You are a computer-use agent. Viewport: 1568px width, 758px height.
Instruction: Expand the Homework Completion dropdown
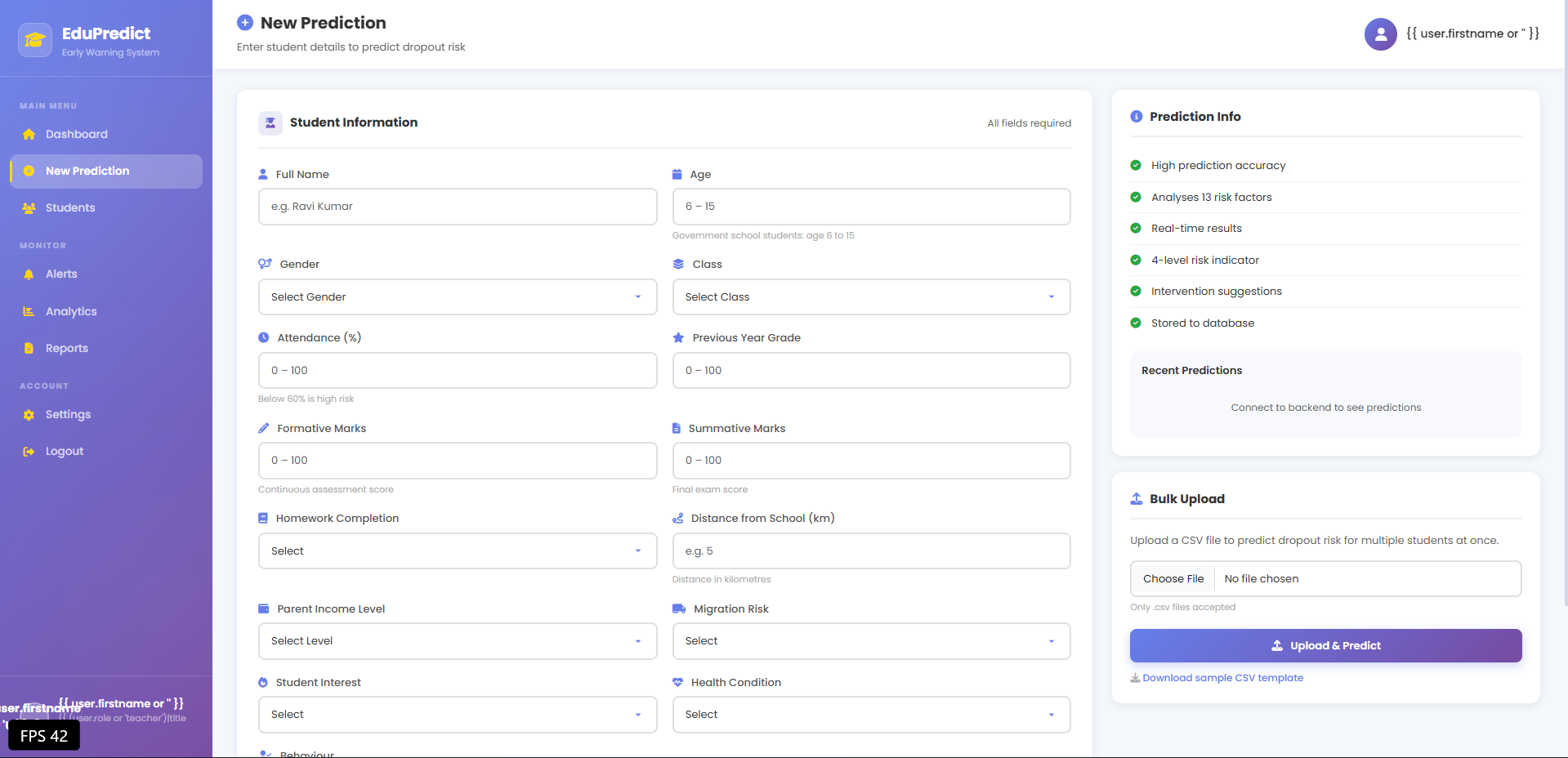(458, 551)
